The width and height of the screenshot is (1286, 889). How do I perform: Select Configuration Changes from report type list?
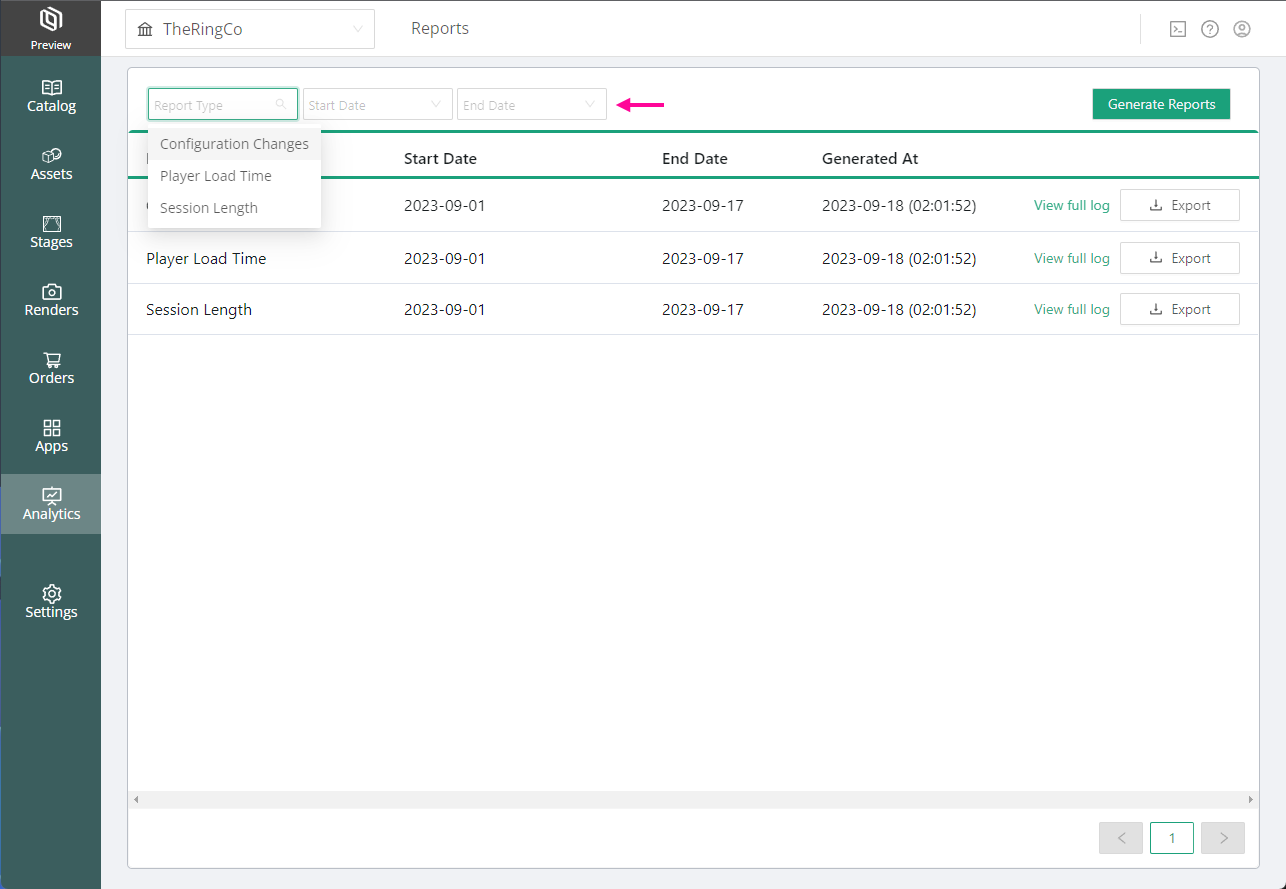(x=234, y=144)
